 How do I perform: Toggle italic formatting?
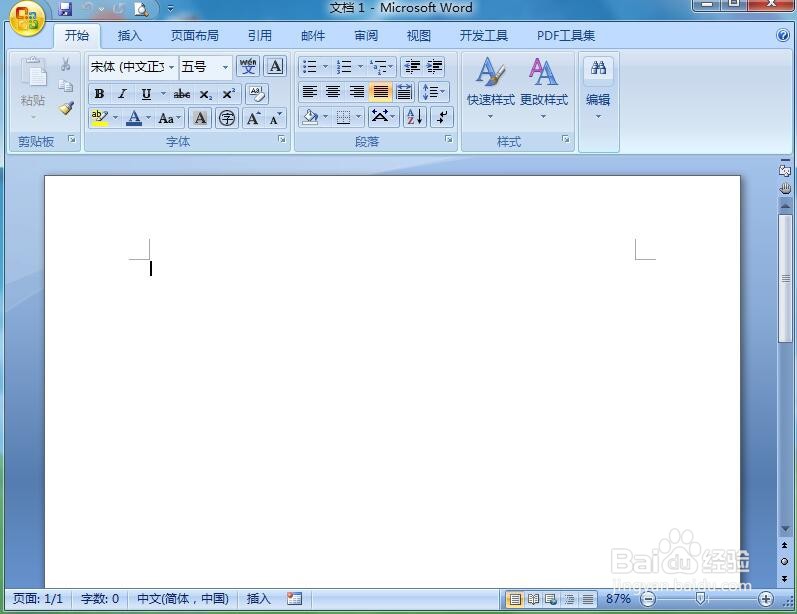click(x=122, y=94)
